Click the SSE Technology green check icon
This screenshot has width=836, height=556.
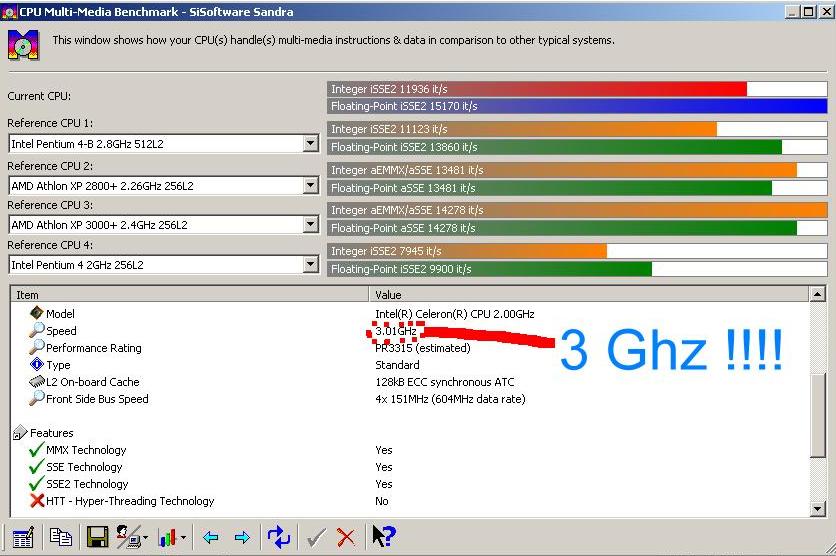point(37,466)
